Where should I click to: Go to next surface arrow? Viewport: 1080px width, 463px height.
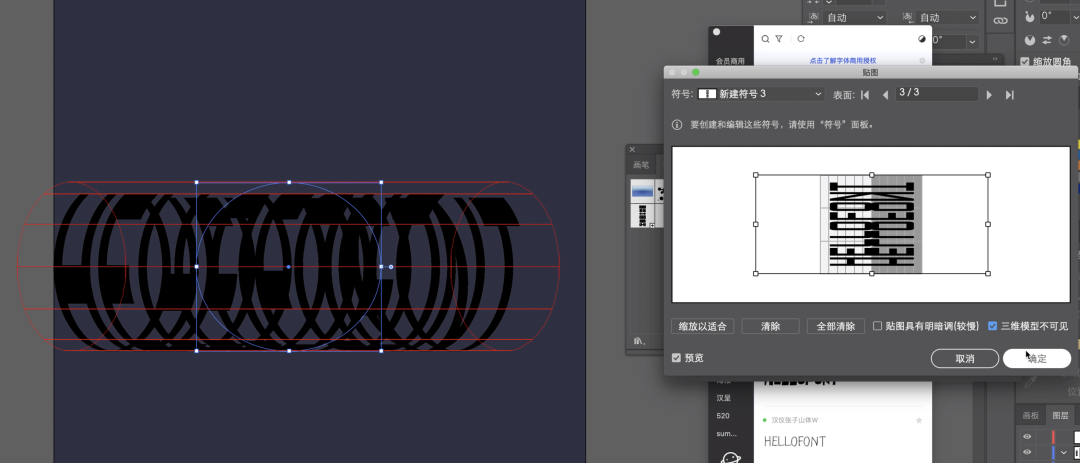coord(989,95)
